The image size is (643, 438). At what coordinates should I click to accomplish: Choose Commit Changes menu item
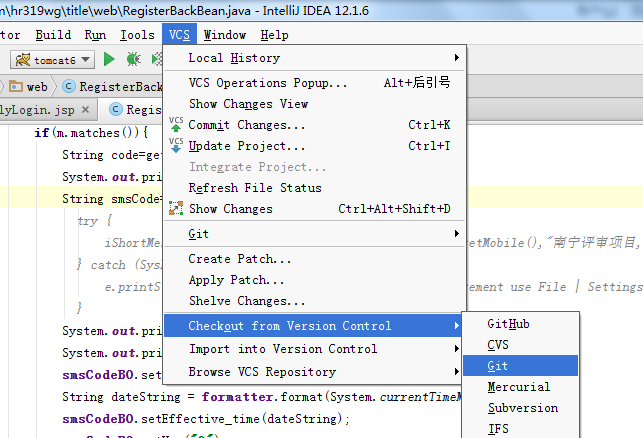tap(314, 125)
